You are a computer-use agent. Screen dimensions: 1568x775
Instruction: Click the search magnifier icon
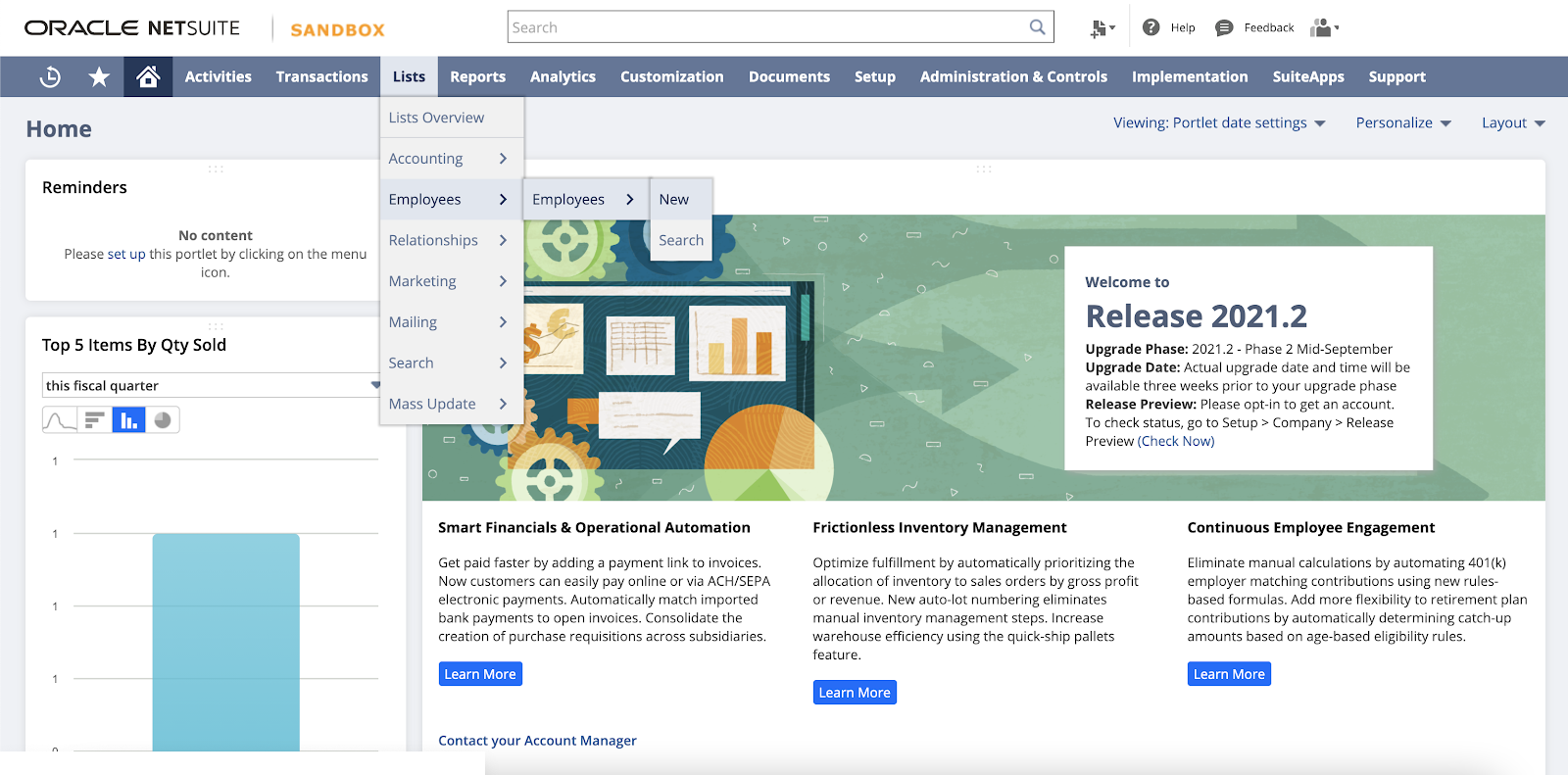(1037, 27)
